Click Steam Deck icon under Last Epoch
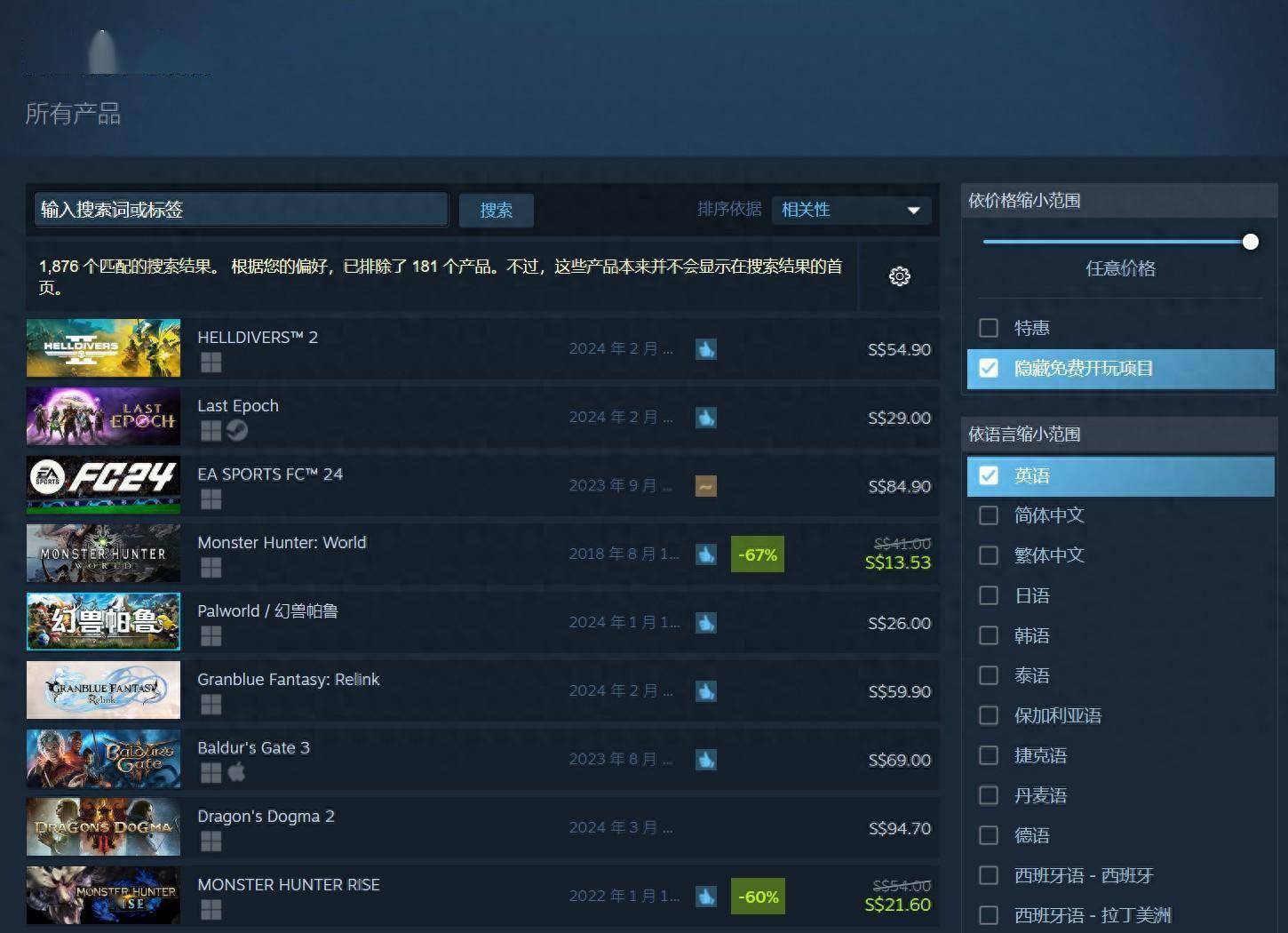1288x933 pixels. (x=237, y=431)
